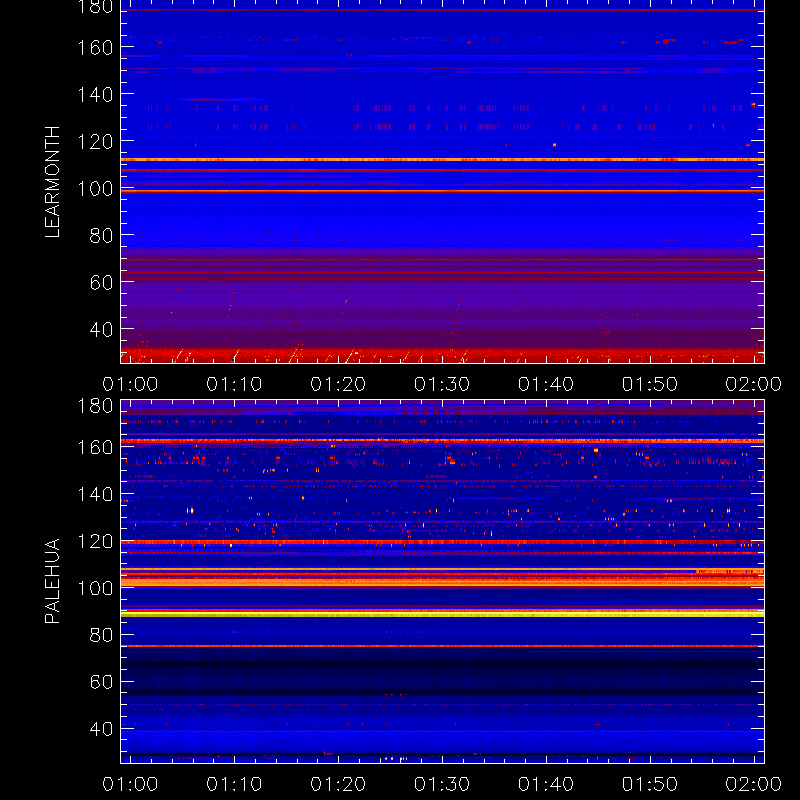Image resolution: width=800 pixels, height=800 pixels.
Task: Click the 01:30 label below the LEARMONTH plot
Action: 442,384
